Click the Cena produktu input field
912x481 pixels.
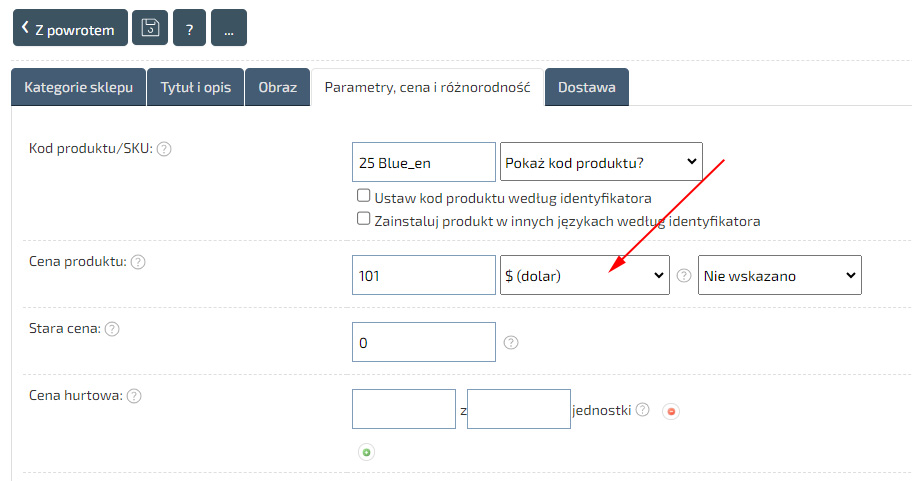click(x=424, y=276)
